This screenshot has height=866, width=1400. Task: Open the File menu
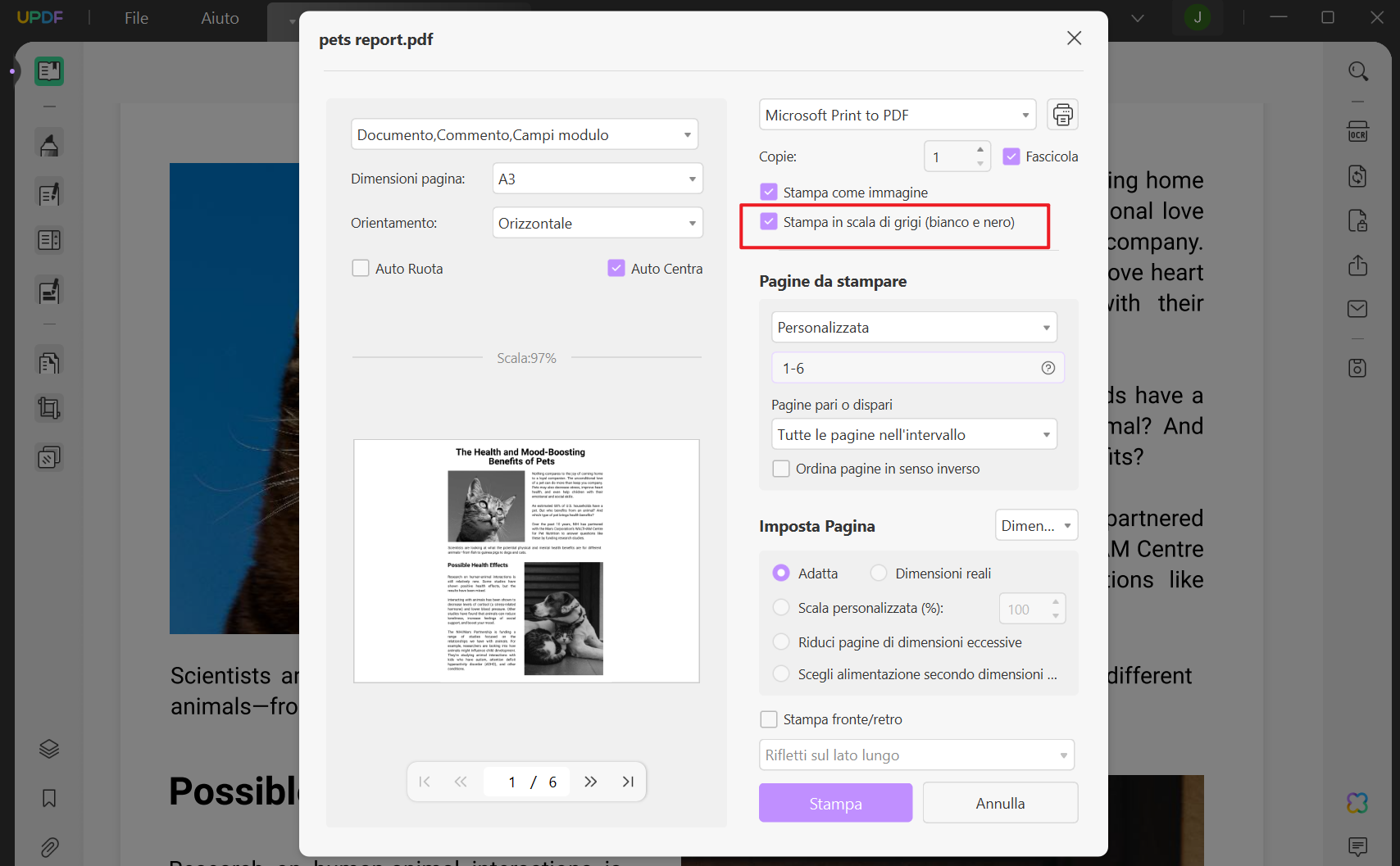[x=136, y=18]
